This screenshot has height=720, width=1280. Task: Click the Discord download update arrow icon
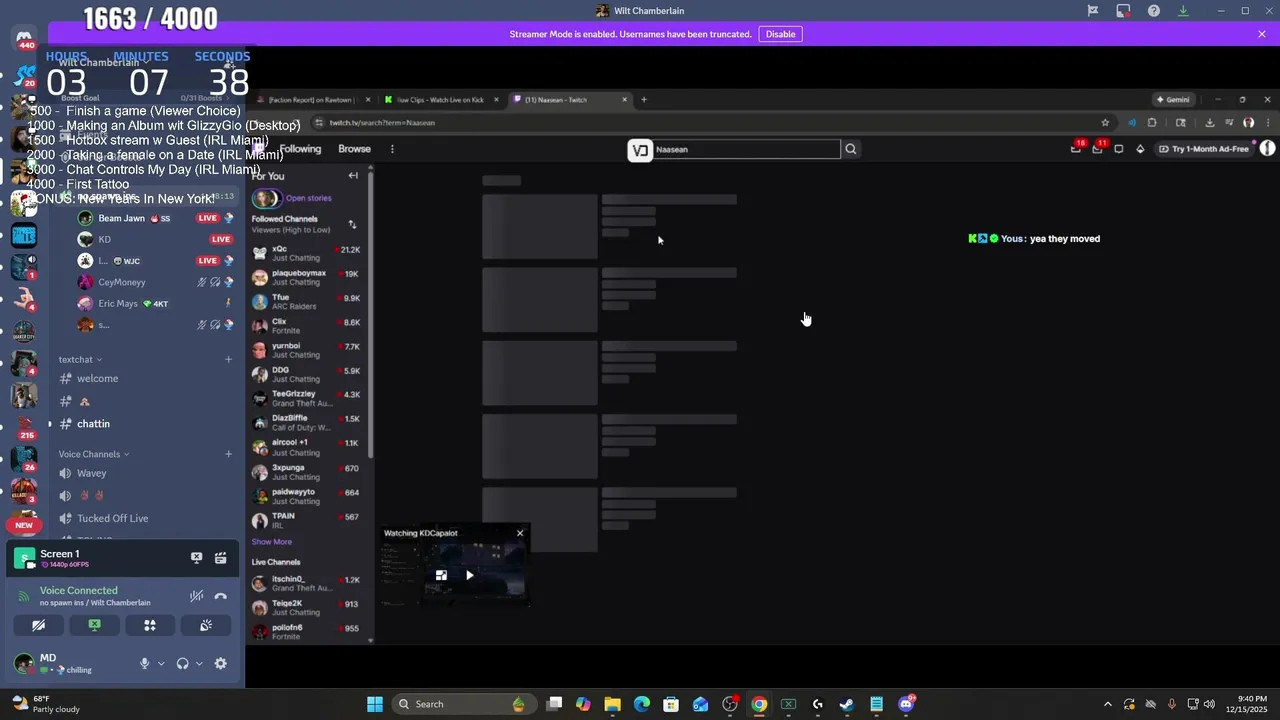click(x=1183, y=11)
